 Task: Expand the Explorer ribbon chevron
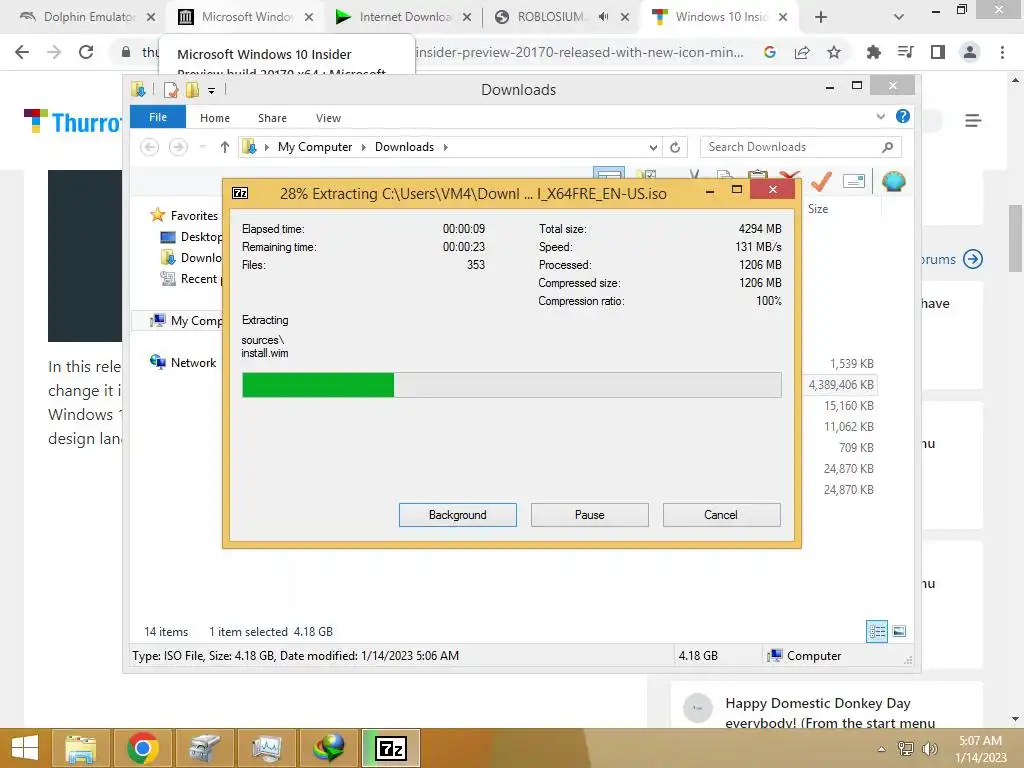(x=880, y=116)
